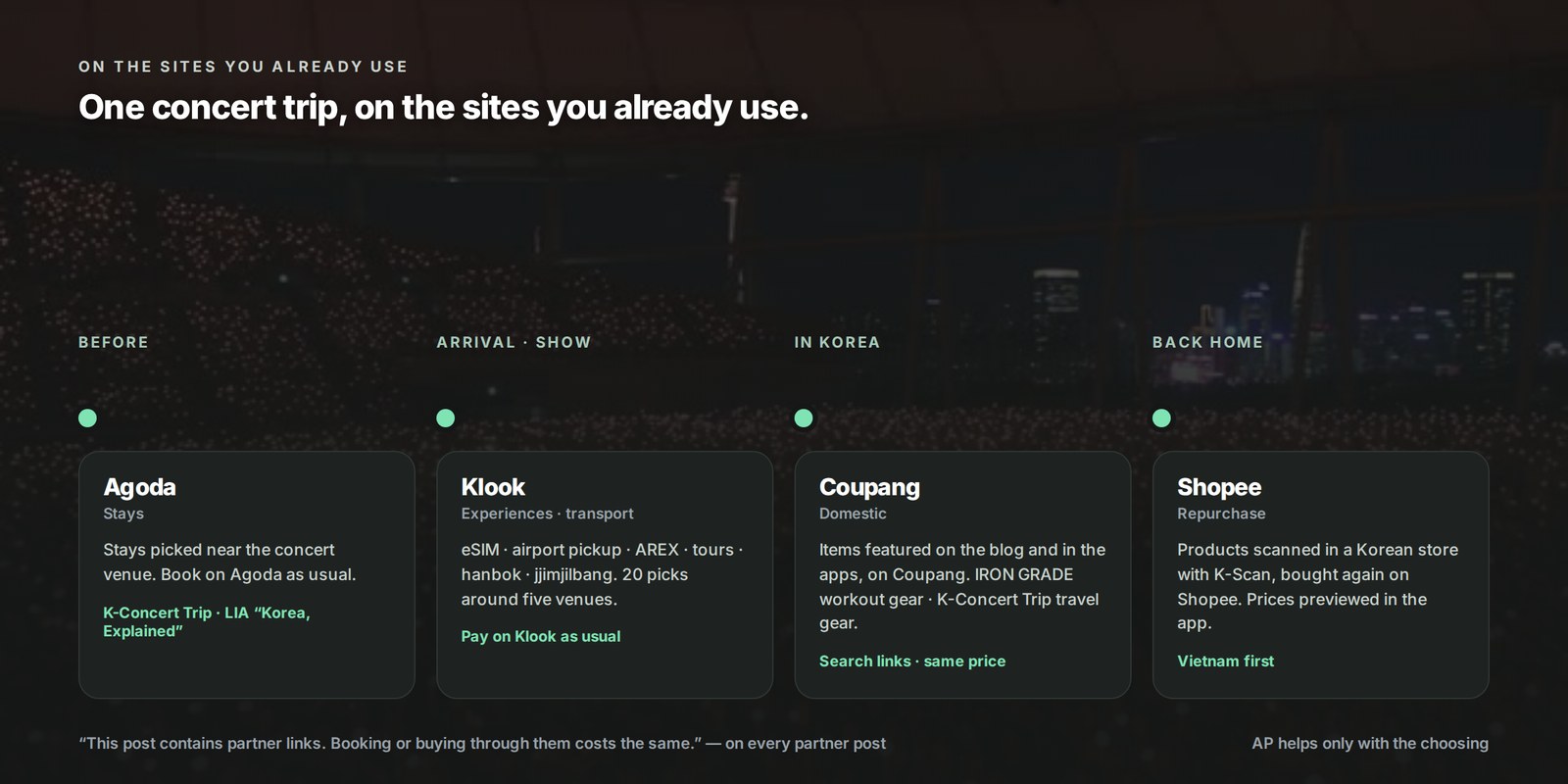
Task: Click the green dot under ARRIVAL · SHOW
Action: point(446,418)
